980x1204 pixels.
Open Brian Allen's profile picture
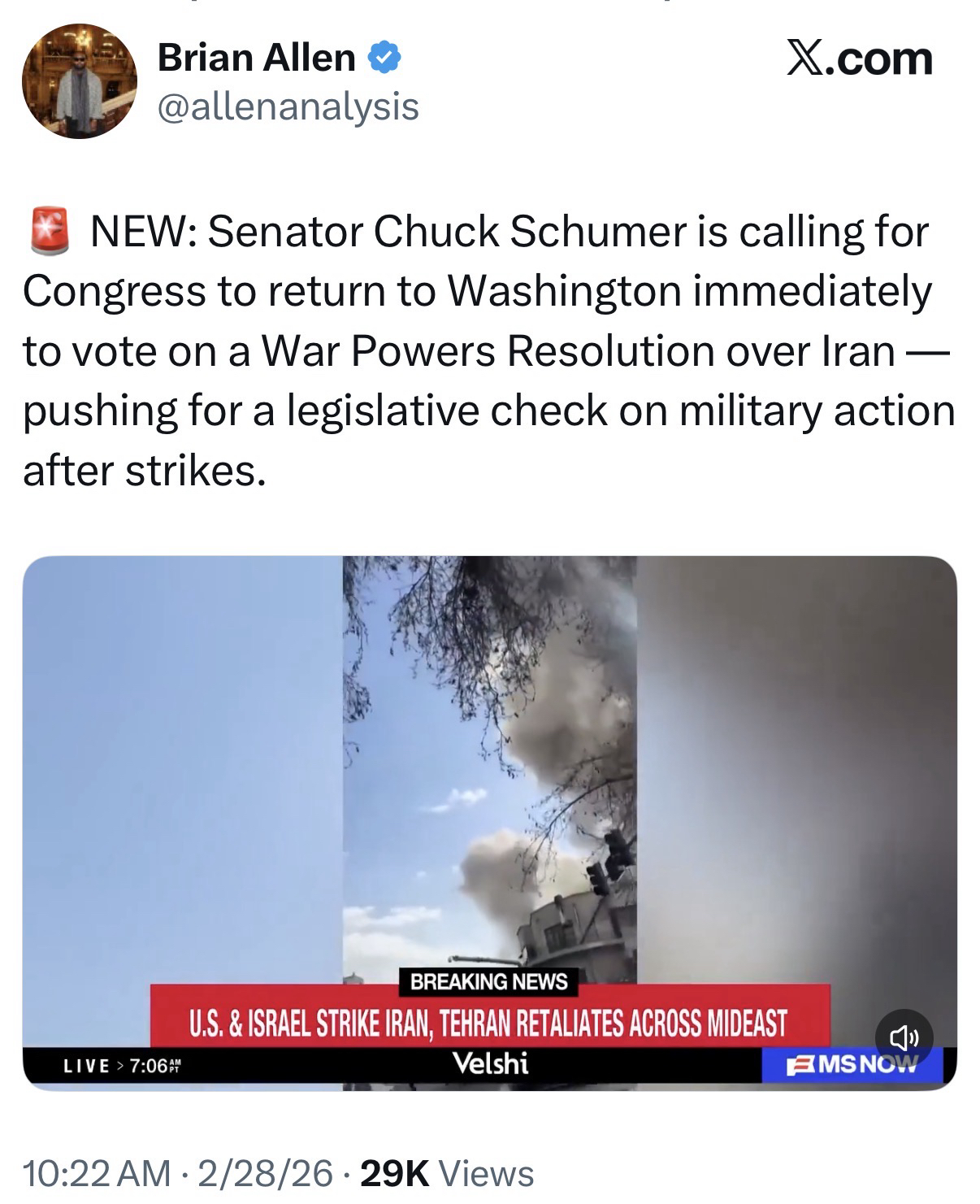coord(80,81)
